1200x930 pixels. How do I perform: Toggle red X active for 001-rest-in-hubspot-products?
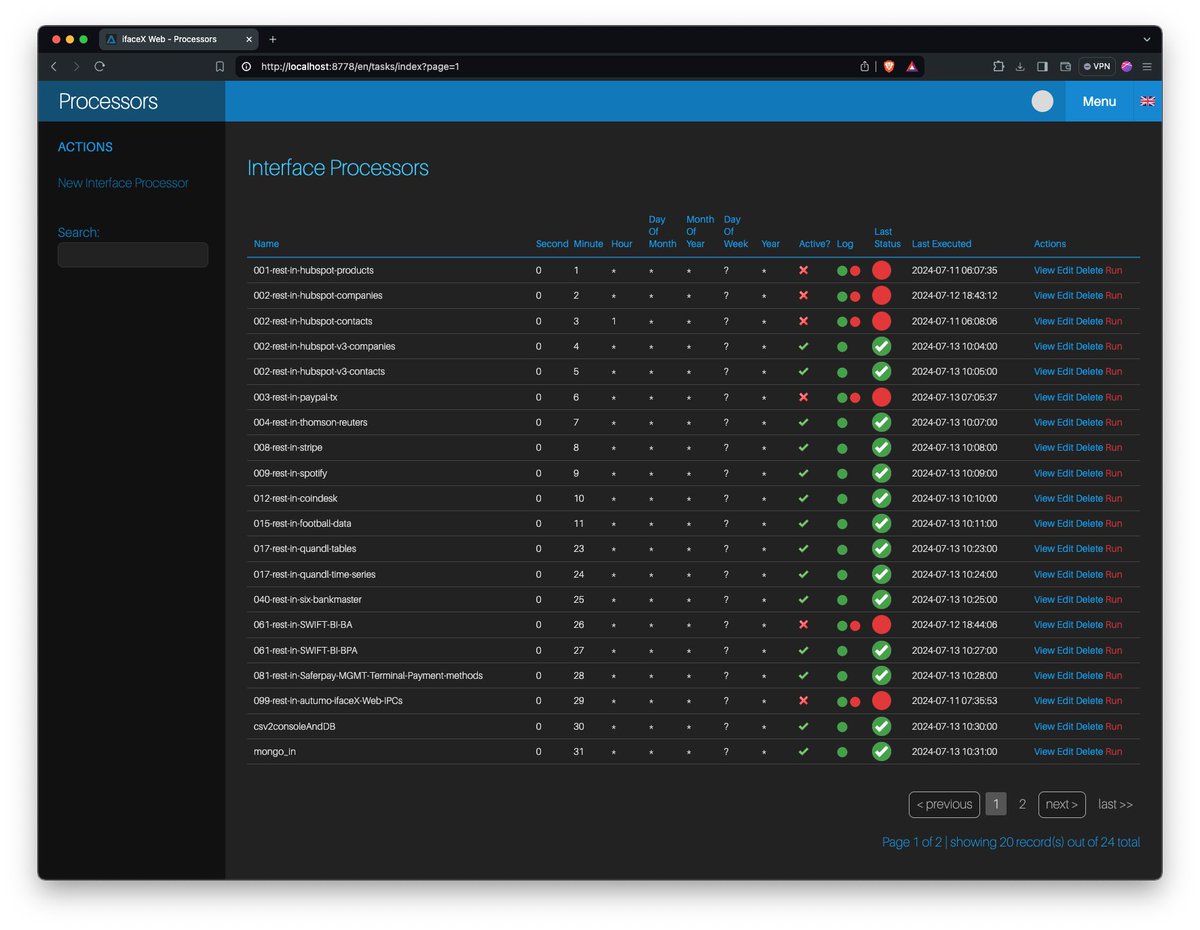click(x=803, y=270)
